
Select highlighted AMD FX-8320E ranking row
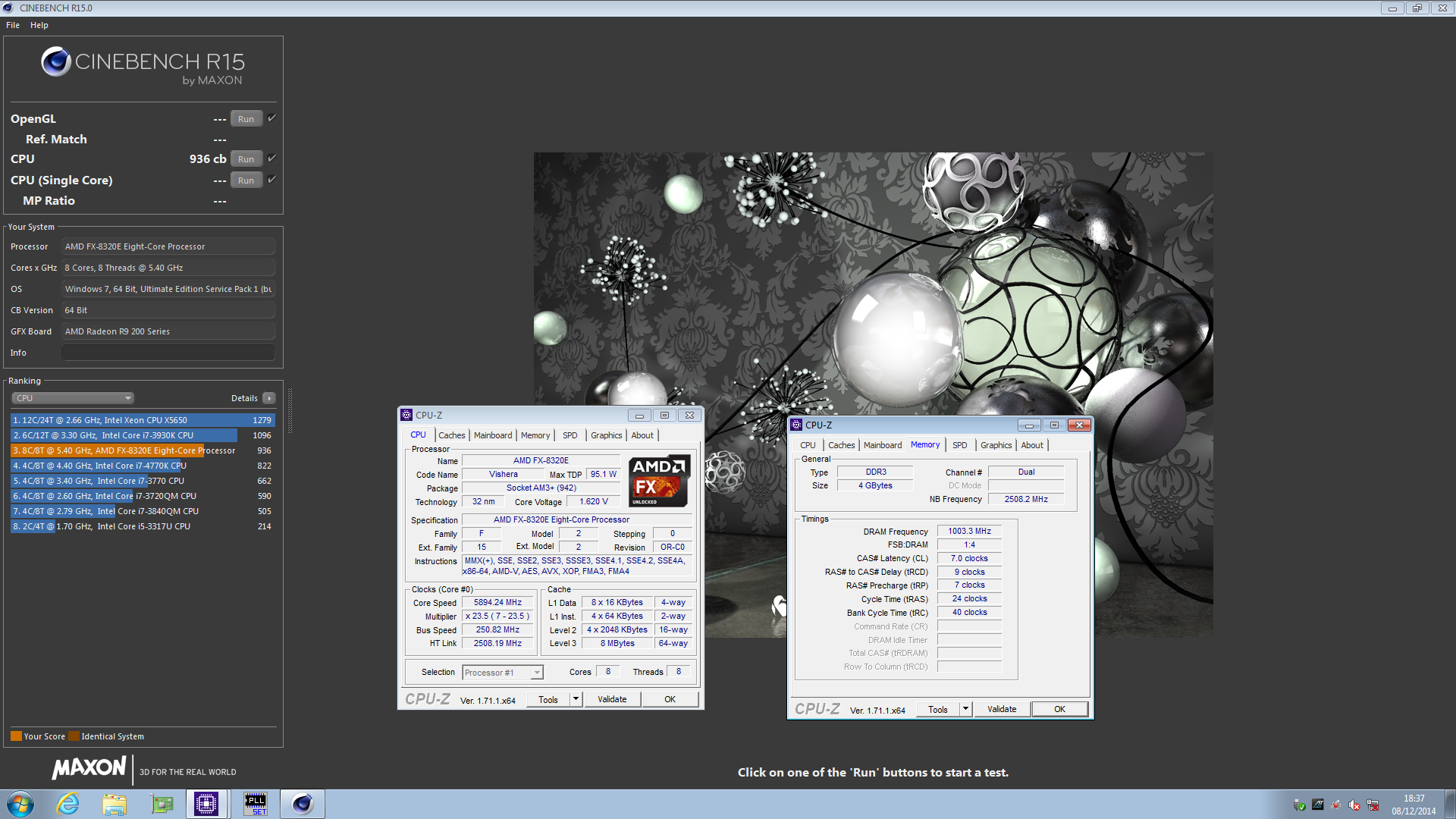[x=143, y=450]
